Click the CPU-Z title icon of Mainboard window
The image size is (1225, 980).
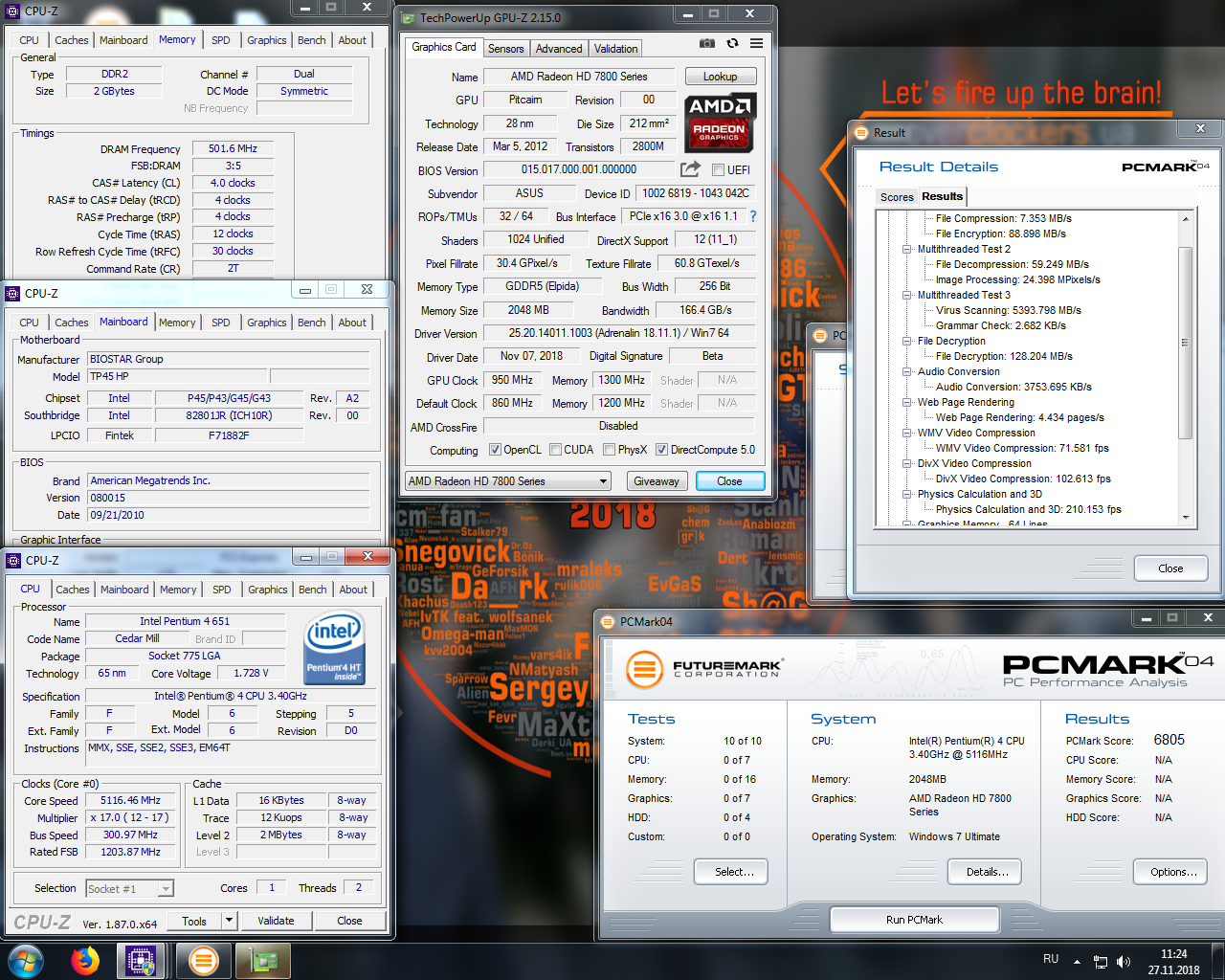click(14, 293)
